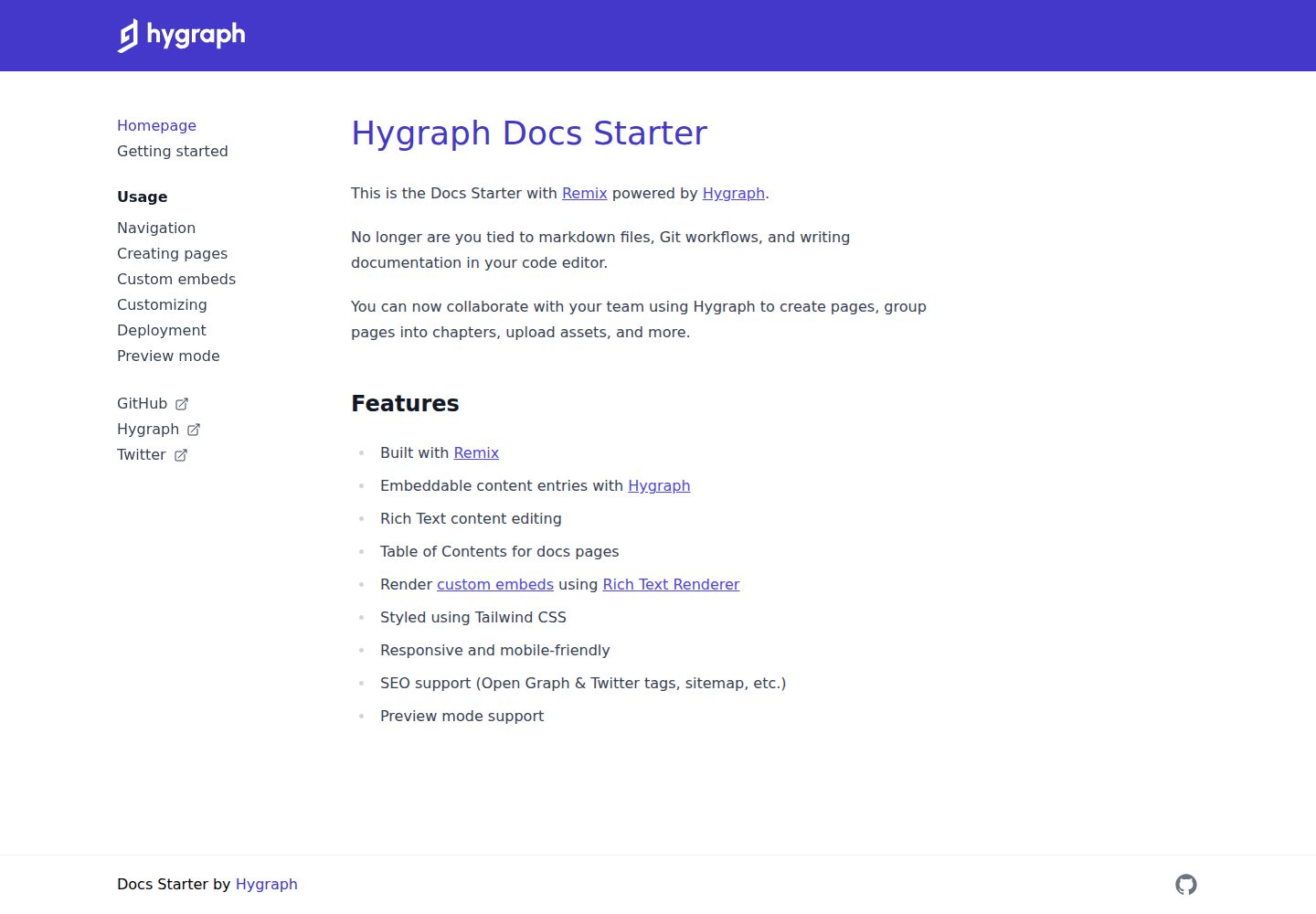The image size is (1316, 914).
Task: Click 'Responsive and mobile-friendly' bullet
Action: click(494, 650)
